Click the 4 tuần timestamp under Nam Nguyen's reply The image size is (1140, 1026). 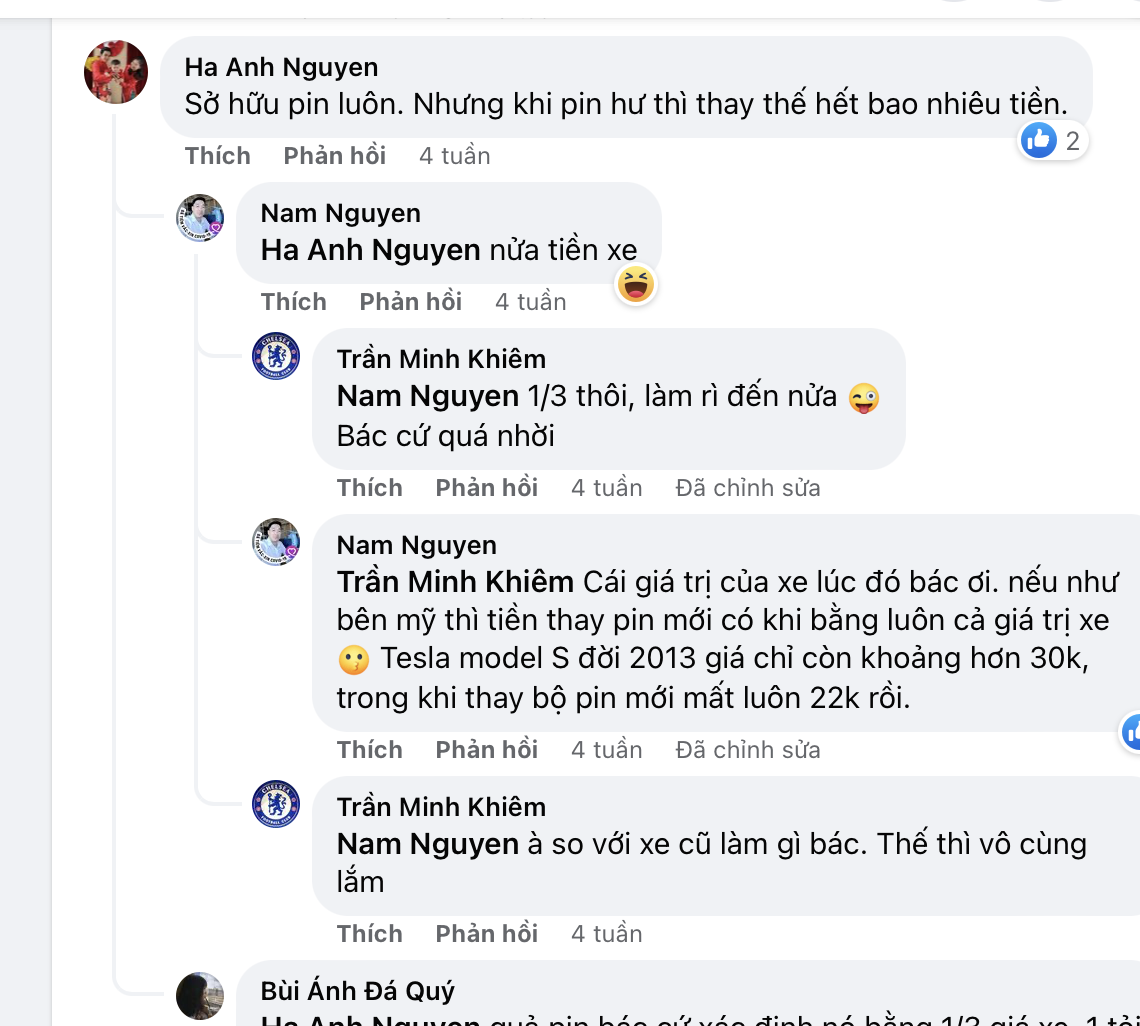pyautogui.click(x=530, y=301)
